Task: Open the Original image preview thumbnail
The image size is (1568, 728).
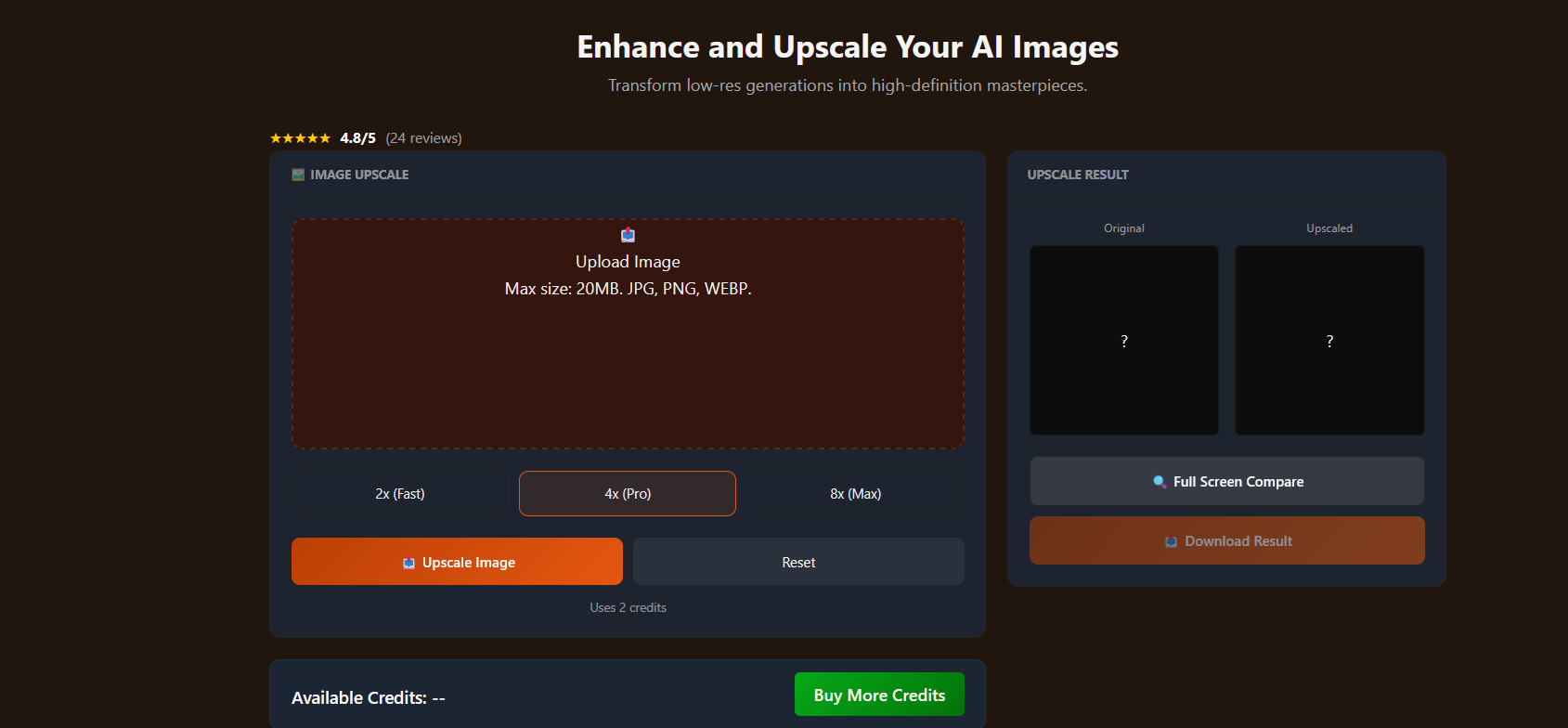Action: pyautogui.click(x=1124, y=340)
